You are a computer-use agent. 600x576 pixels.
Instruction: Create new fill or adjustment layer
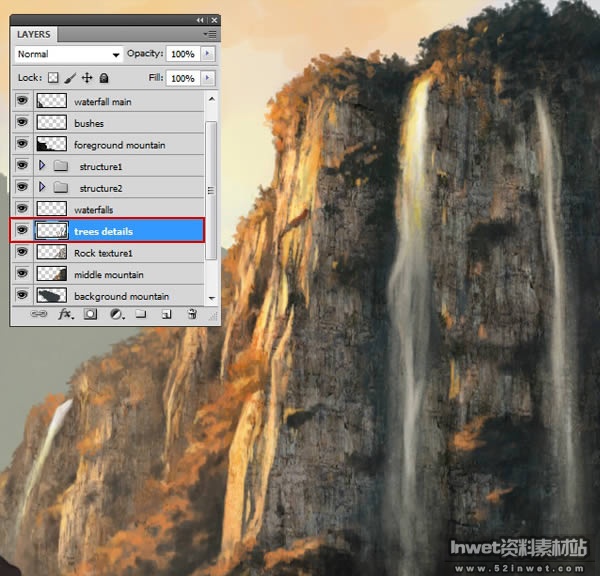click(x=117, y=314)
